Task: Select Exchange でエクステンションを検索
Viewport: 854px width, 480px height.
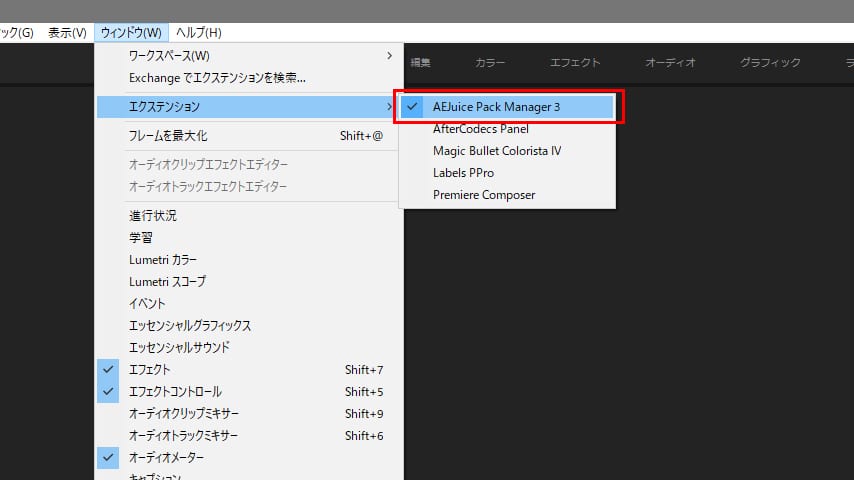Action: pyautogui.click(x=248, y=78)
